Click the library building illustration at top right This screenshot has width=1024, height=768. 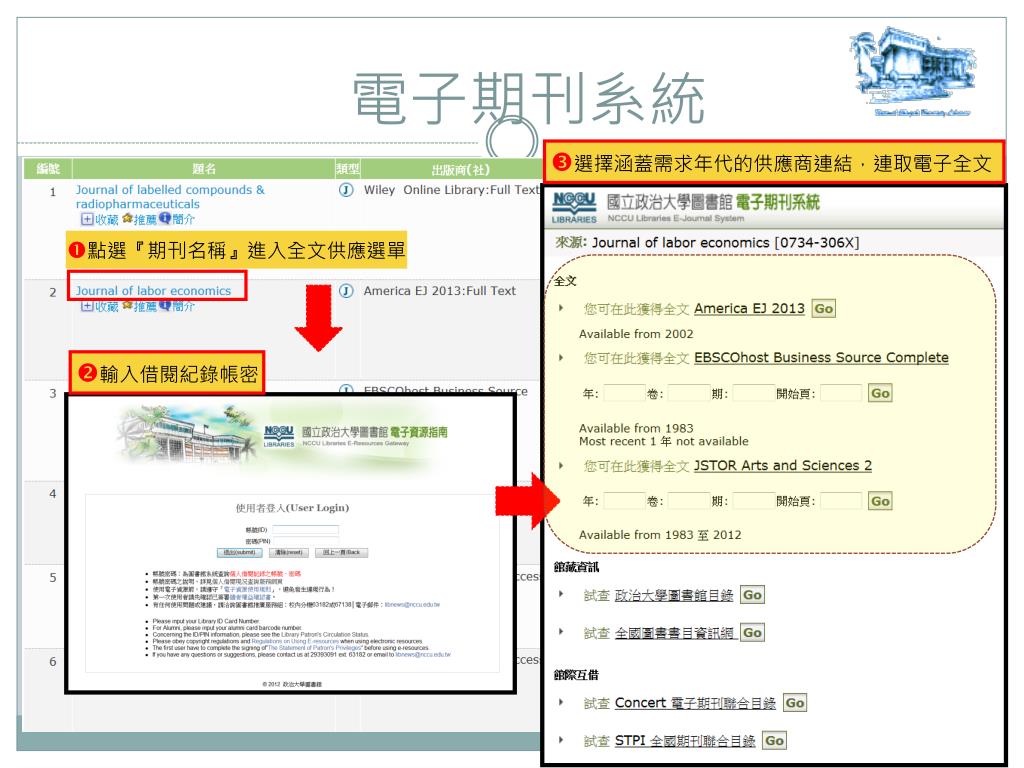pyautogui.click(x=914, y=72)
